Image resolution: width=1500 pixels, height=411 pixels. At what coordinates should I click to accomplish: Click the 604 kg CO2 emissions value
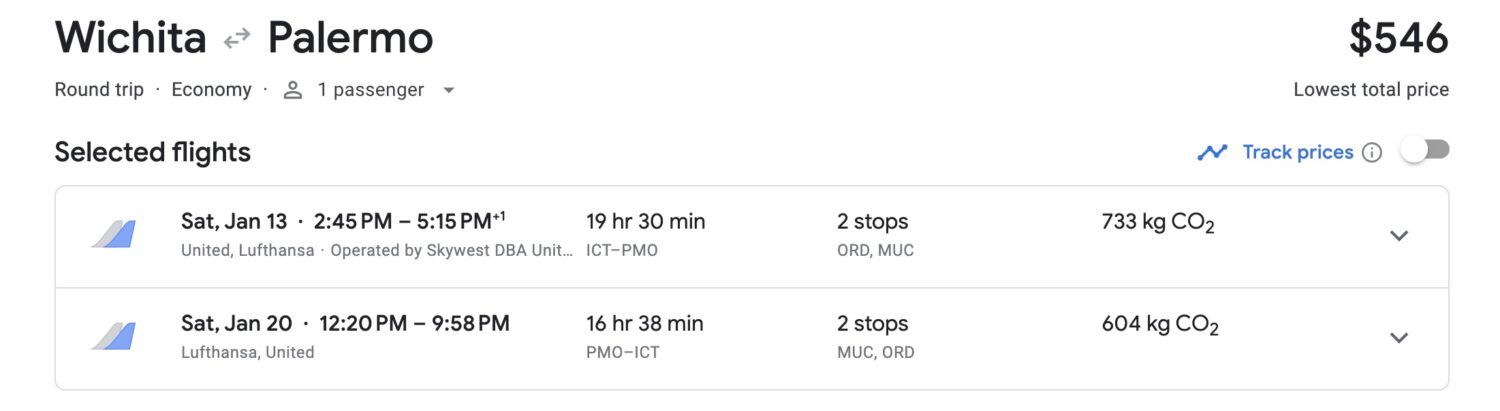tap(1159, 325)
